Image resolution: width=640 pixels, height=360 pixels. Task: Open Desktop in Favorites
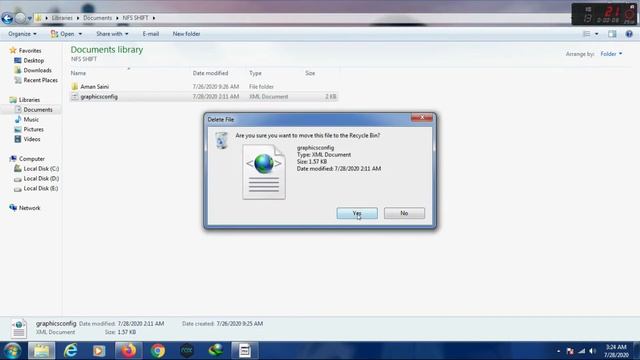point(33,60)
